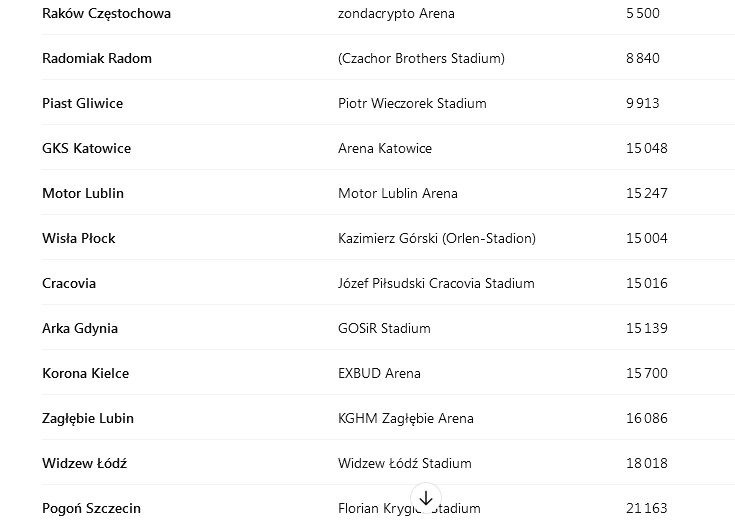Click the Zagłębie Lubin team name
This screenshot has height=528, width=735.
coord(88,418)
